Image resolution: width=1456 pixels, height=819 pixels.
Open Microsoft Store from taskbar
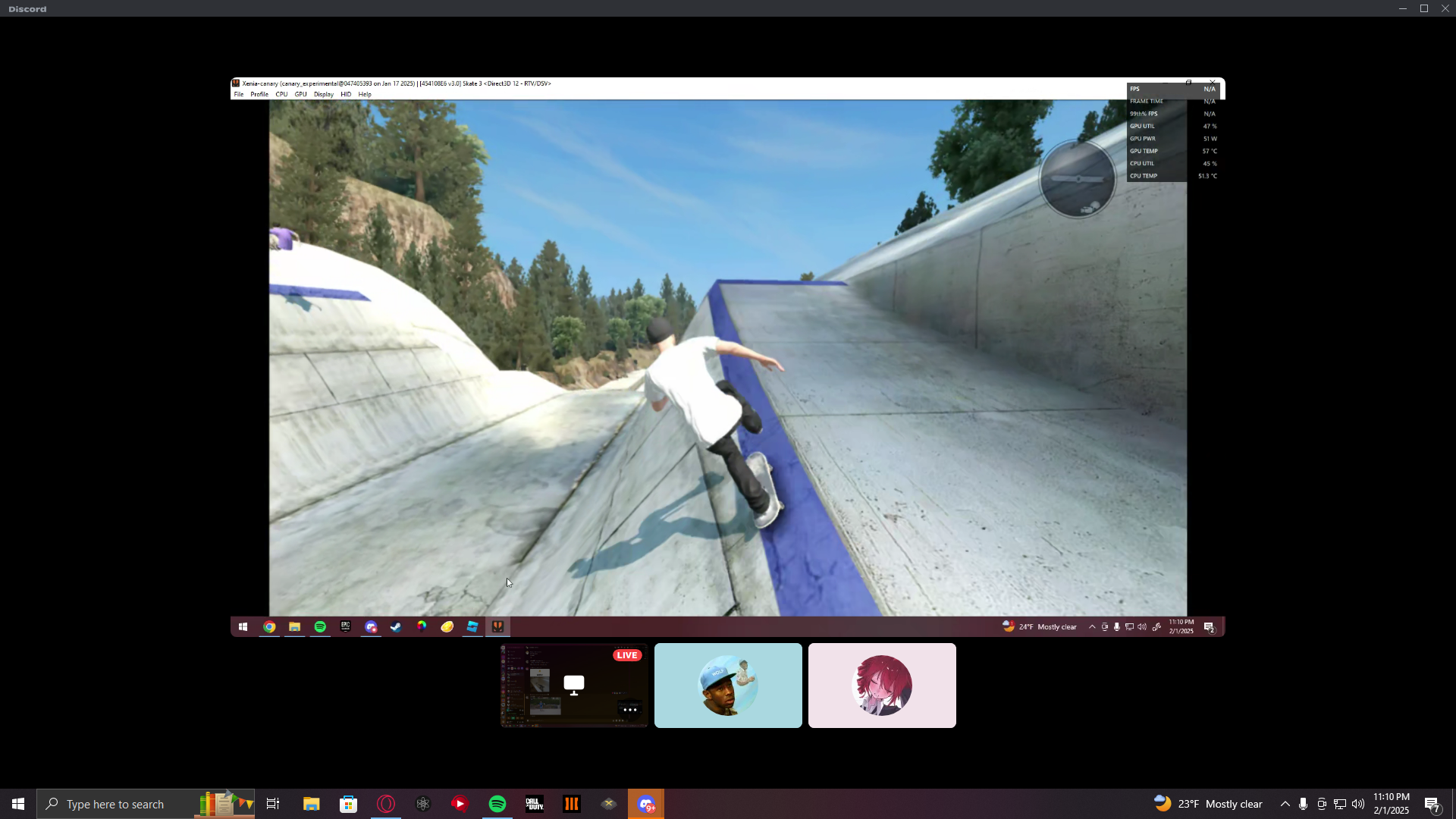tap(349, 804)
